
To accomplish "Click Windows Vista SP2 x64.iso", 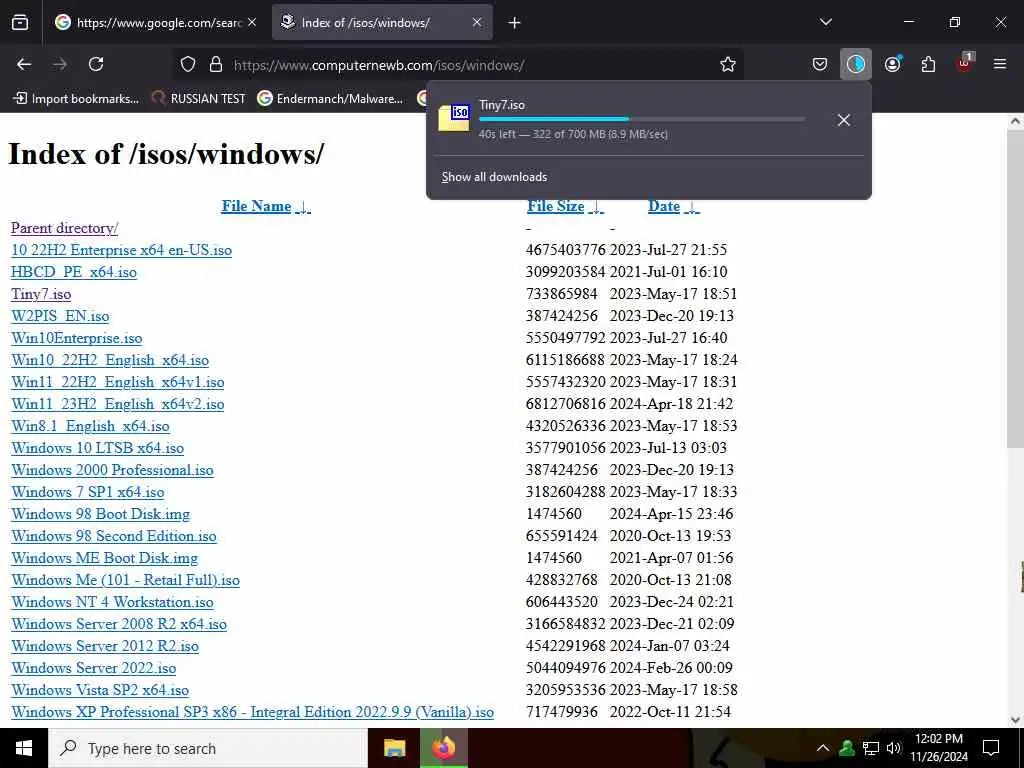I will point(100,690).
